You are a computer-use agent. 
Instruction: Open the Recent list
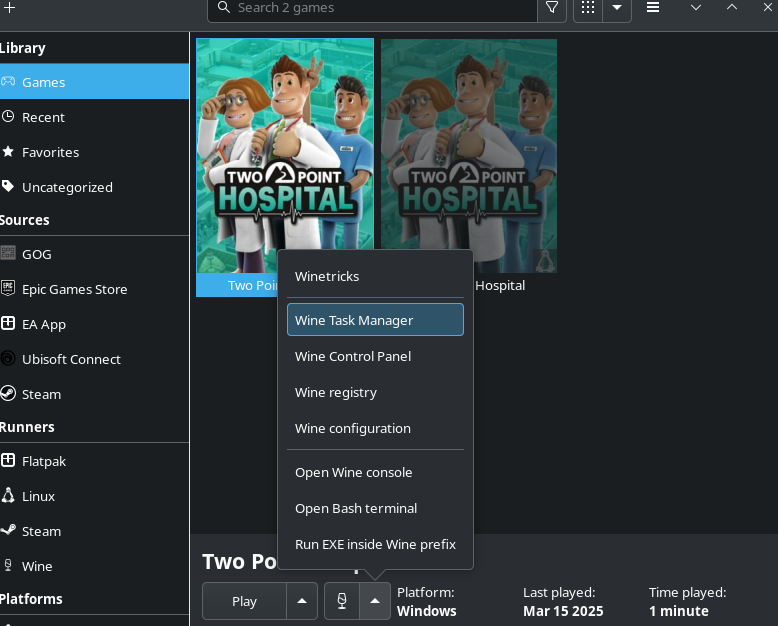point(94,117)
